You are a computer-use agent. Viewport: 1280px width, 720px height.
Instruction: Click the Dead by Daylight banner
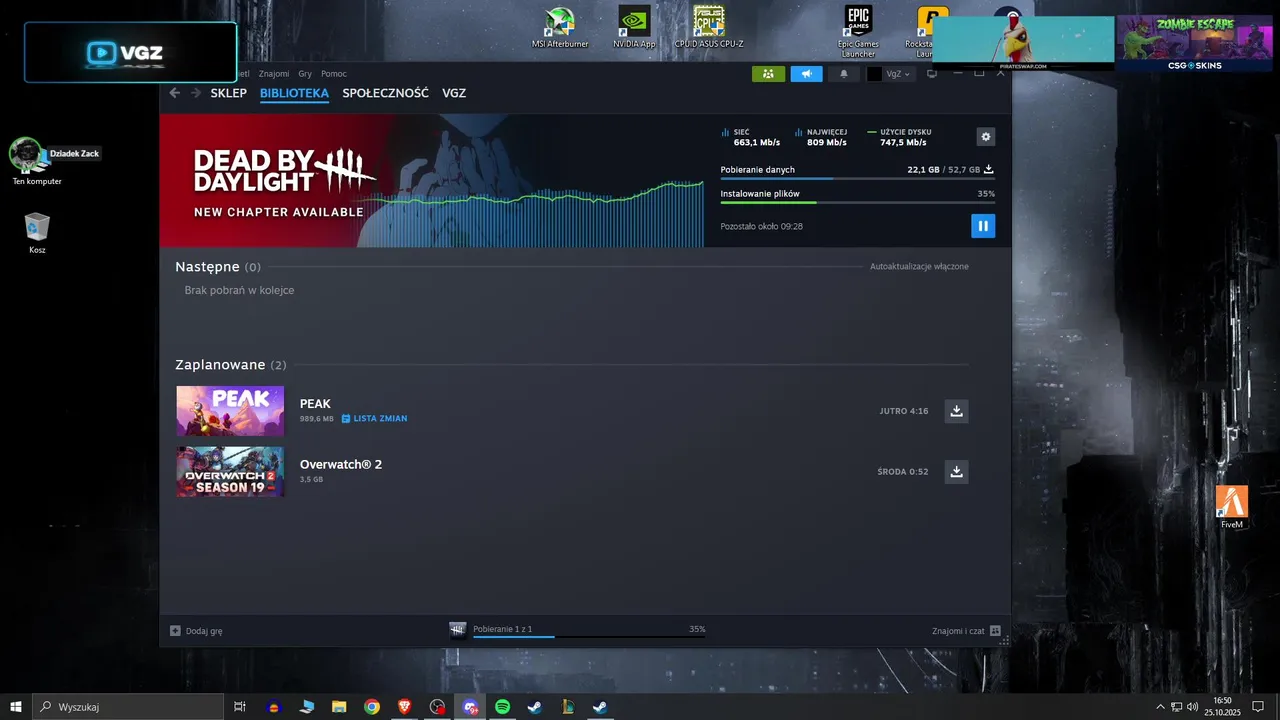tap(430, 180)
